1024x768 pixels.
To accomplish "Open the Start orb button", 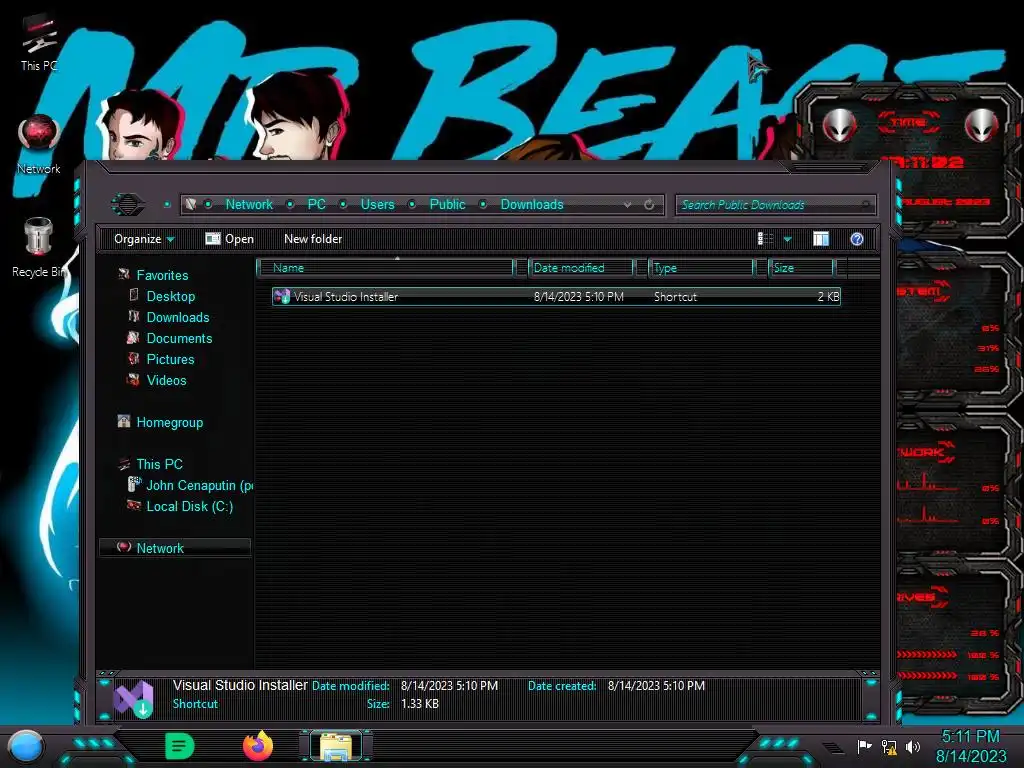I will pos(25,747).
